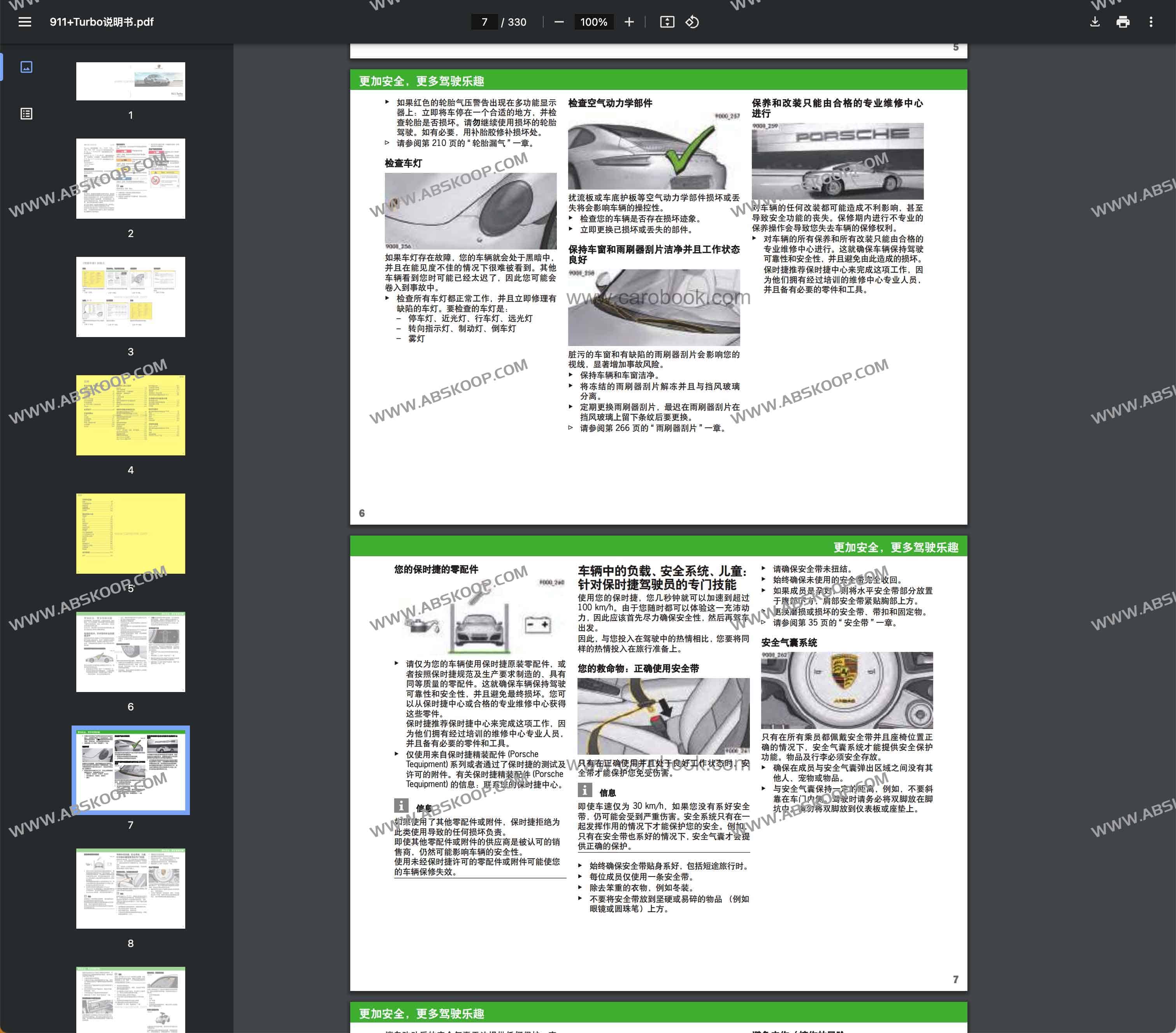
Task: Print the document
Action: [x=1123, y=22]
